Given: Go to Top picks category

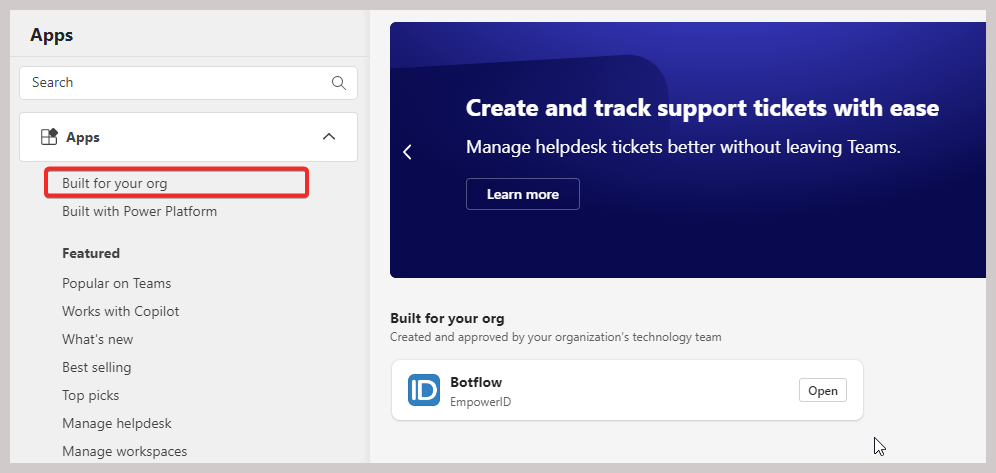Looking at the screenshot, I should click(x=90, y=395).
